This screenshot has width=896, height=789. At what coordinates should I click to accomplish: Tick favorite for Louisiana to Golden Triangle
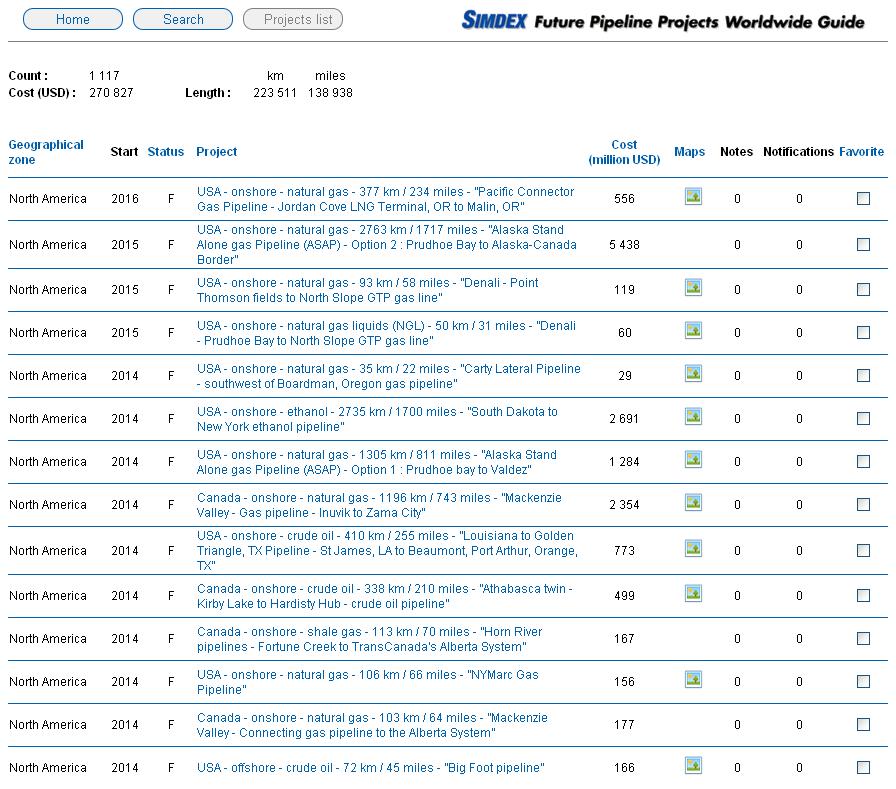pos(863,550)
